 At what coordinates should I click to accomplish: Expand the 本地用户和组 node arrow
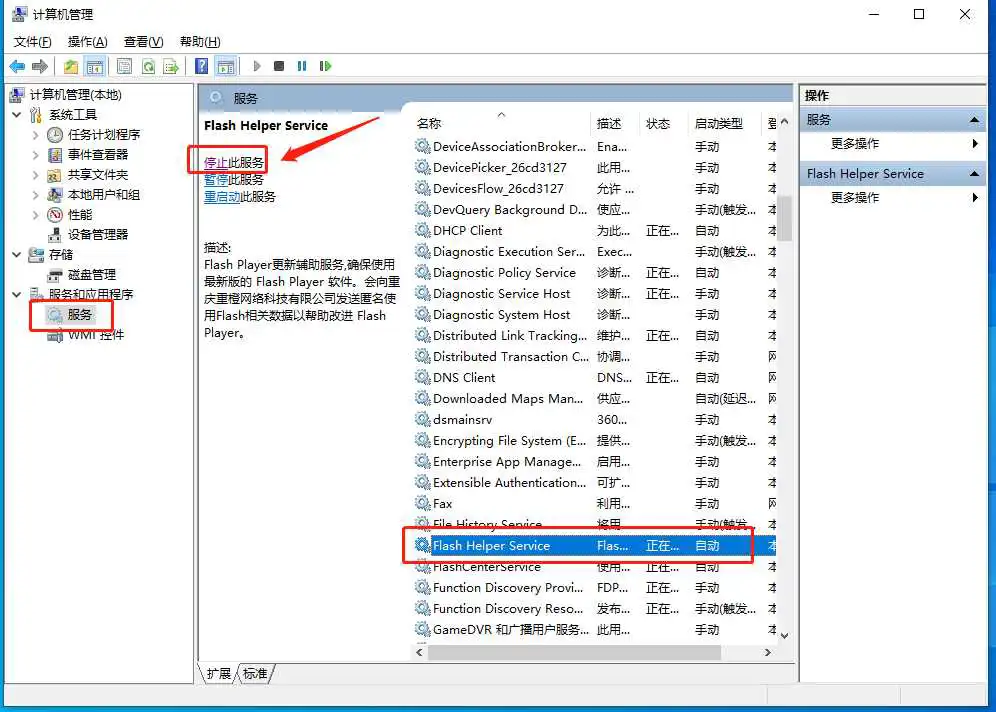[x=36, y=195]
